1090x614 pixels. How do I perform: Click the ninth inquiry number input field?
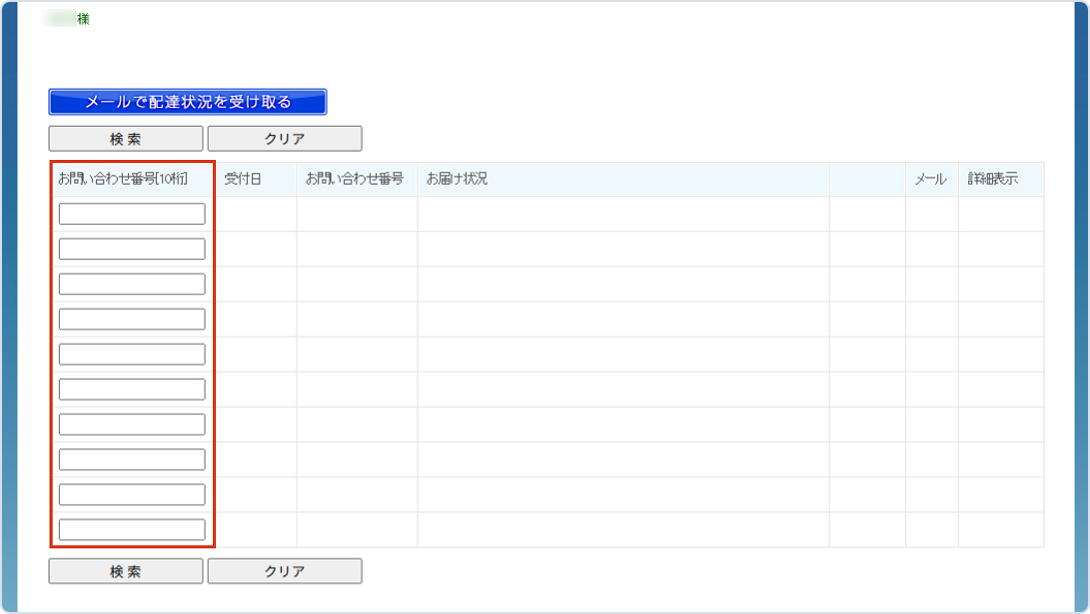[x=132, y=494]
